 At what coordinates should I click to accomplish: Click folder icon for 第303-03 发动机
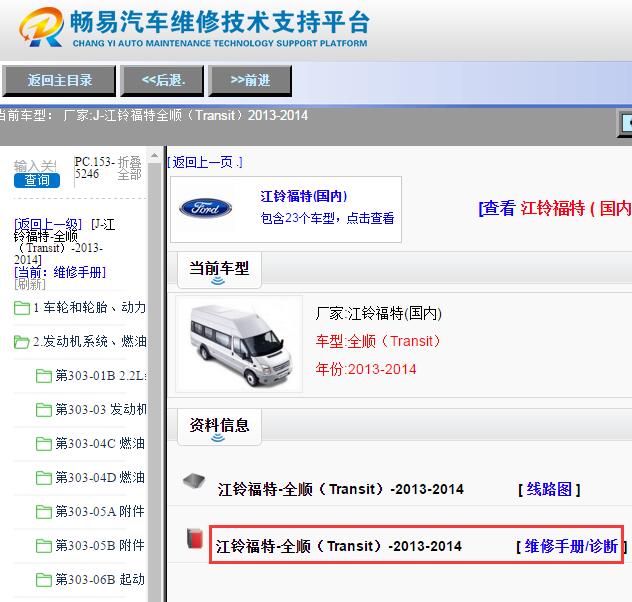[44, 410]
